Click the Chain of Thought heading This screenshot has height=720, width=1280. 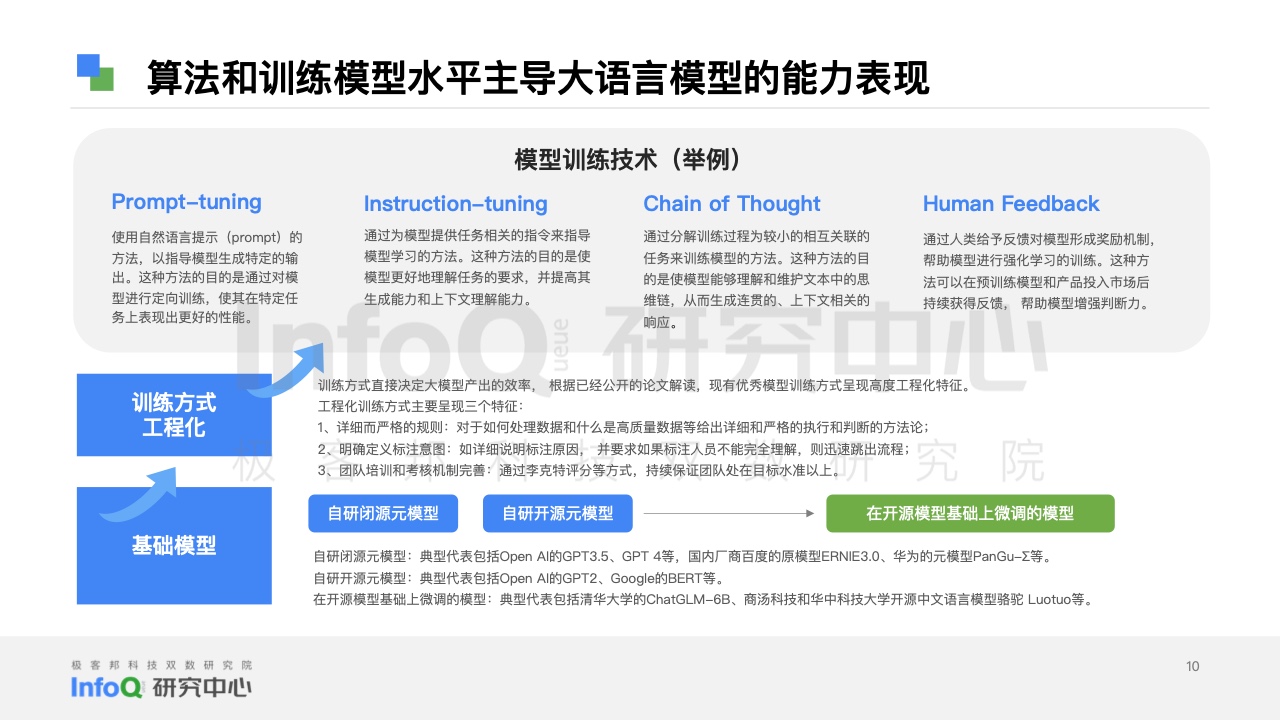(731, 204)
